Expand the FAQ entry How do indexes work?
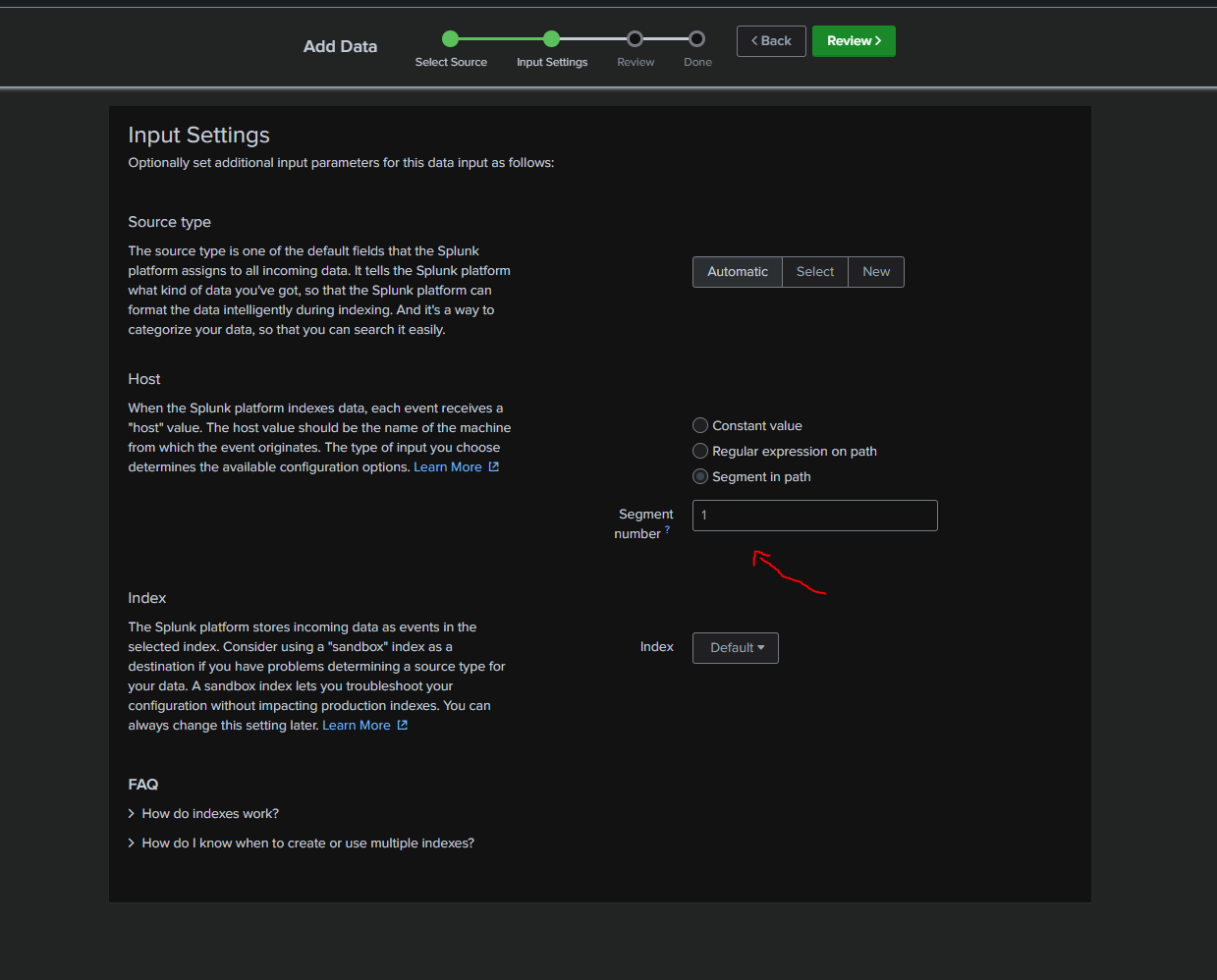 pos(209,813)
